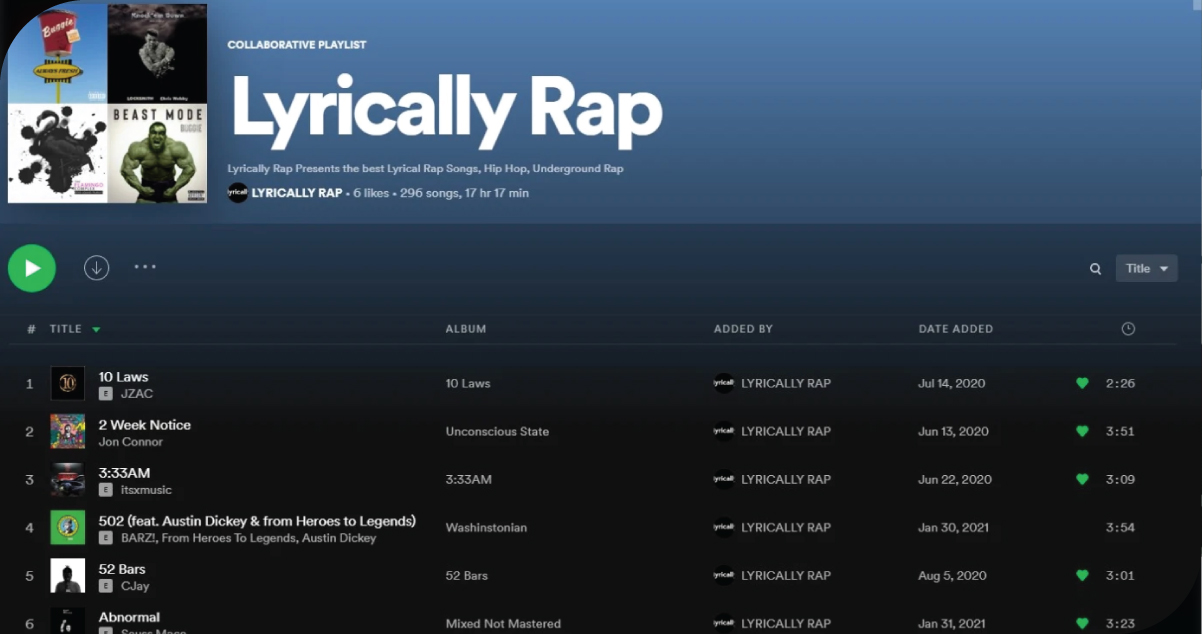Toggle the heart for 2 Week Notice

coord(1081,431)
